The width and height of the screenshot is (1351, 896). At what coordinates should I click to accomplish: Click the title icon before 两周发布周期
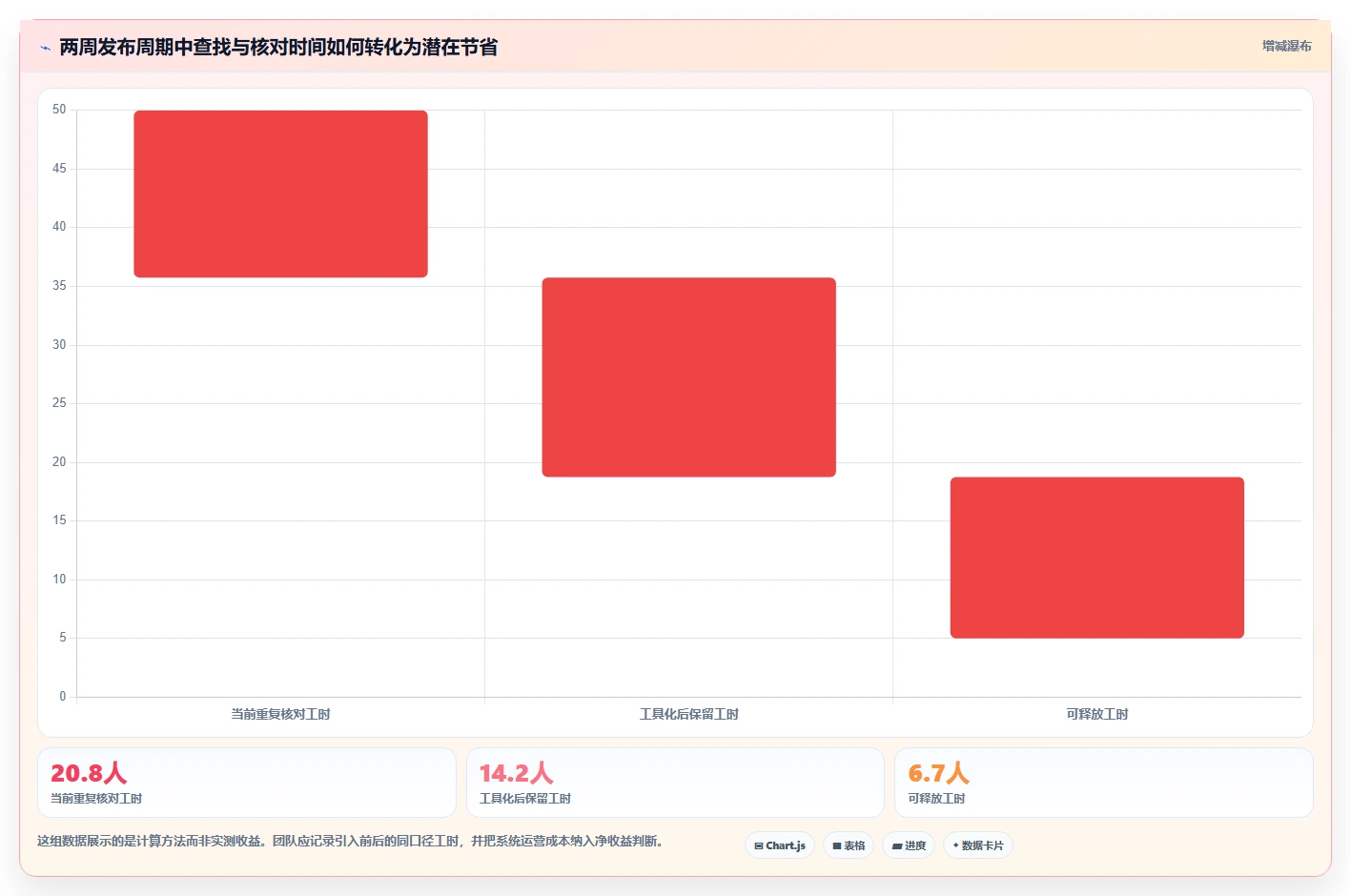45,48
